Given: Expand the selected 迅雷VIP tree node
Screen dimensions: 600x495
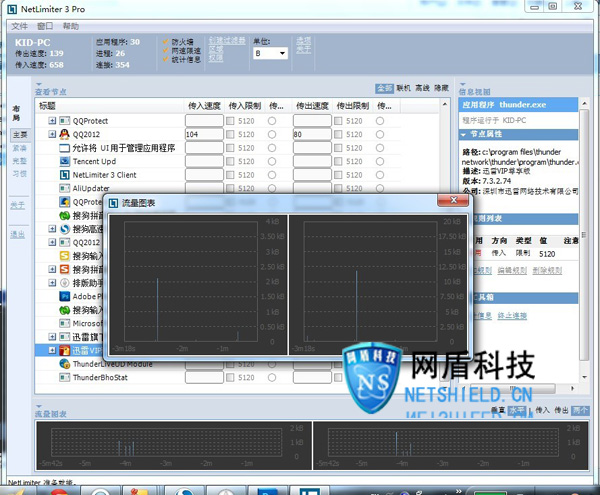Looking at the screenshot, I should [x=52, y=350].
